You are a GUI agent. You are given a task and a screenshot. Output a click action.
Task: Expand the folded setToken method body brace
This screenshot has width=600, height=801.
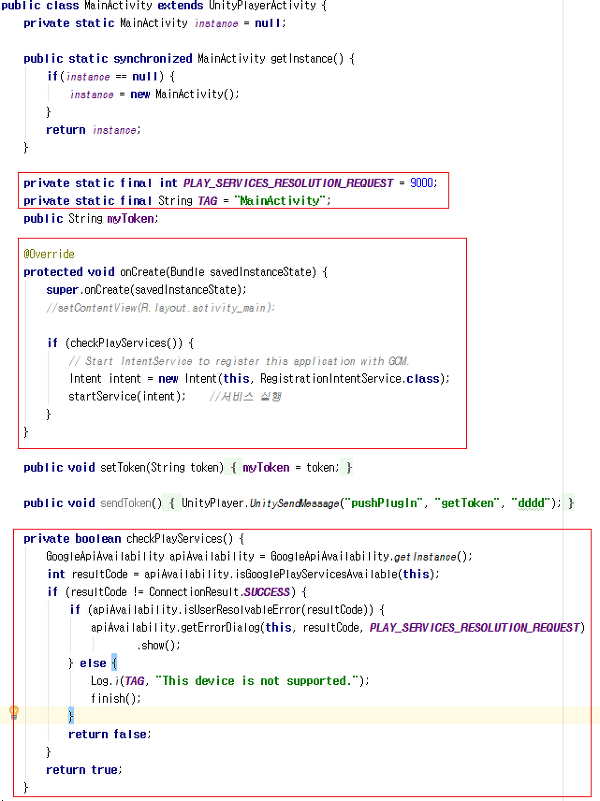click(234, 467)
